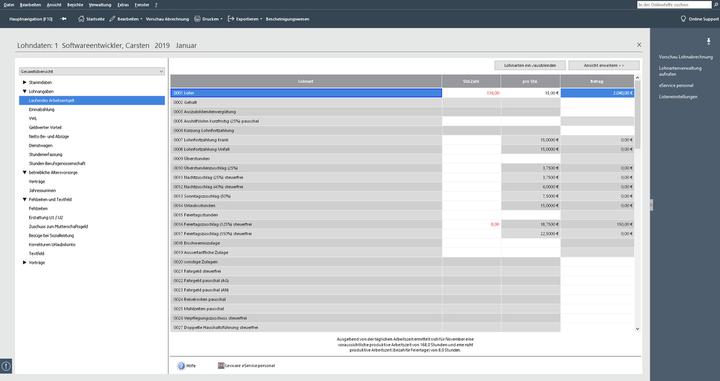Open the Lexware eService personal icon

coord(221,366)
